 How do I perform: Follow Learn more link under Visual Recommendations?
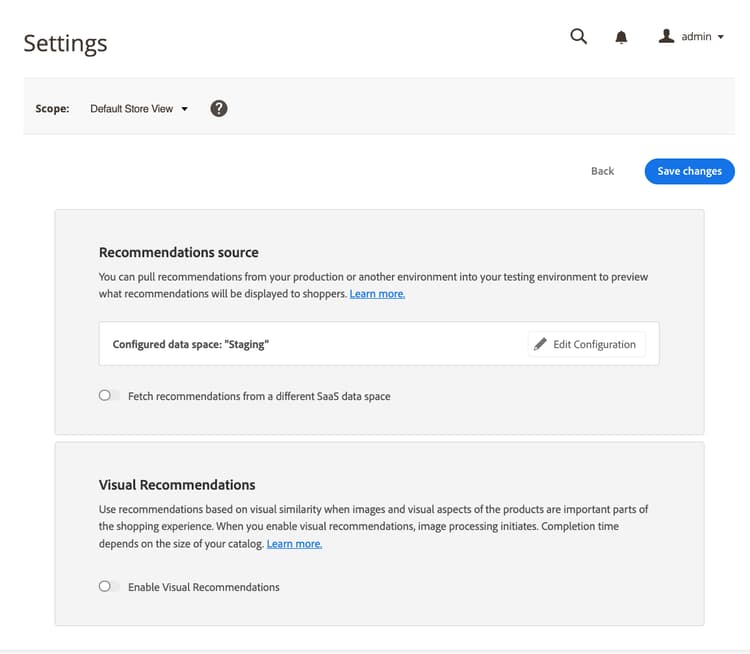tap(294, 544)
